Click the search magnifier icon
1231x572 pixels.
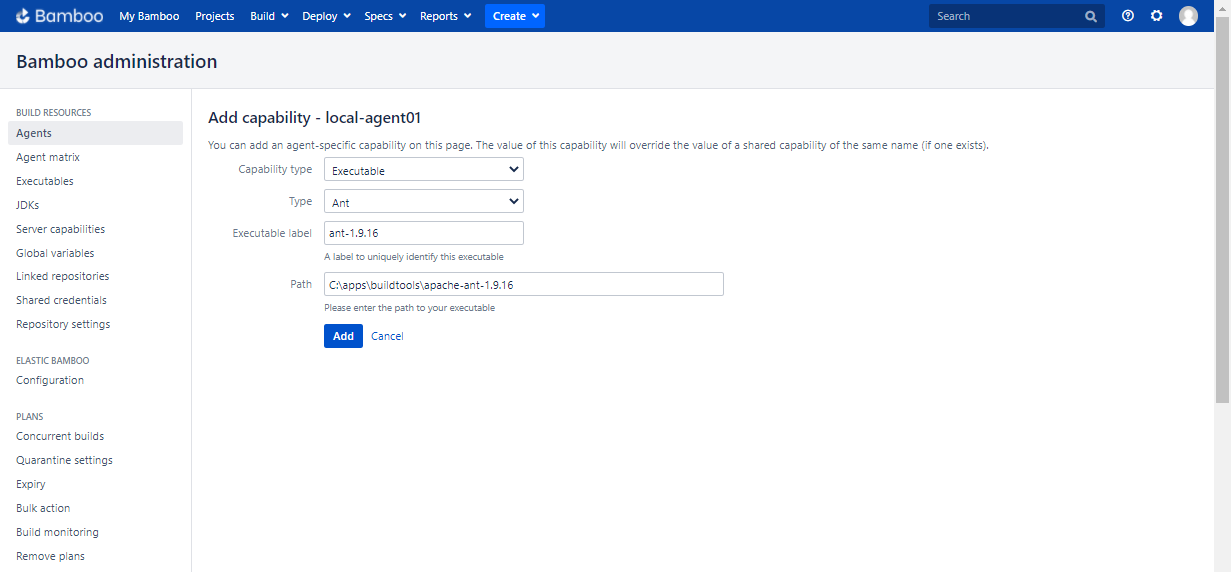[x=1090, y=16]
